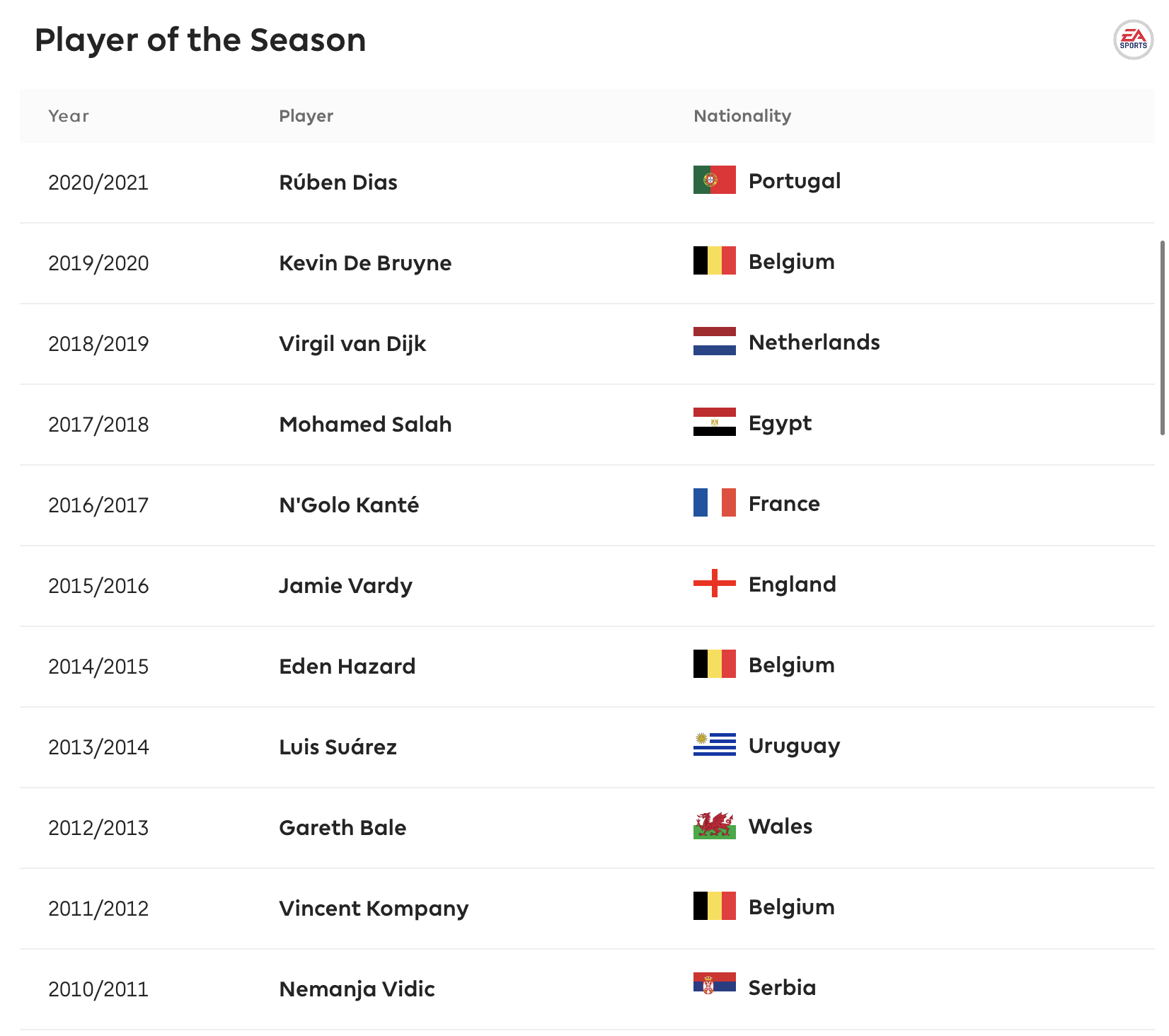The height and width of the screenshot is (1036, 1169).
Task: Select Jamie Vardy player name
Action: click(345, 586)
